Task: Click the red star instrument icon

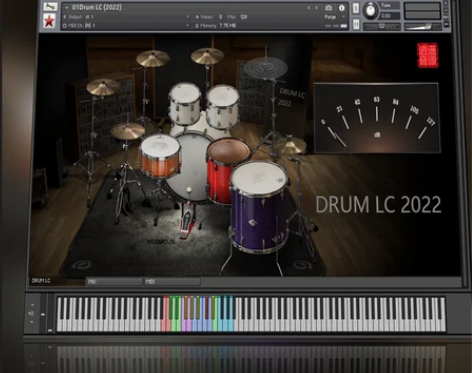Action: pyautogui.click(x=49, y=22)
